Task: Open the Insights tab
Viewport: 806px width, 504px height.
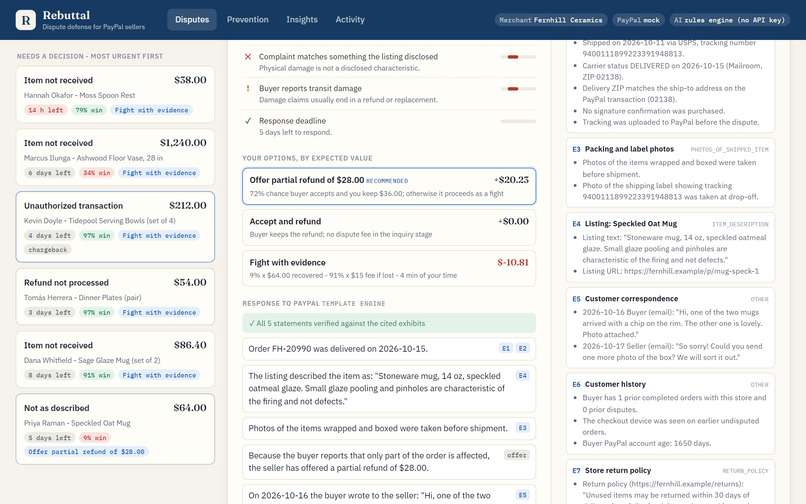Action: (302, 20)
